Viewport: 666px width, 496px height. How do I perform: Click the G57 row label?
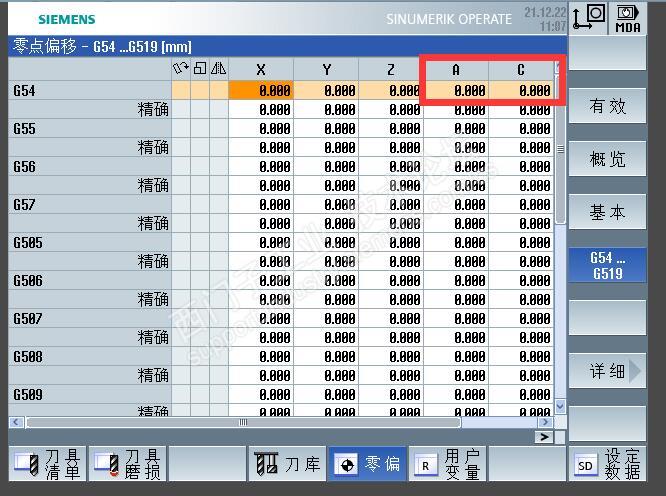point(24,205)
